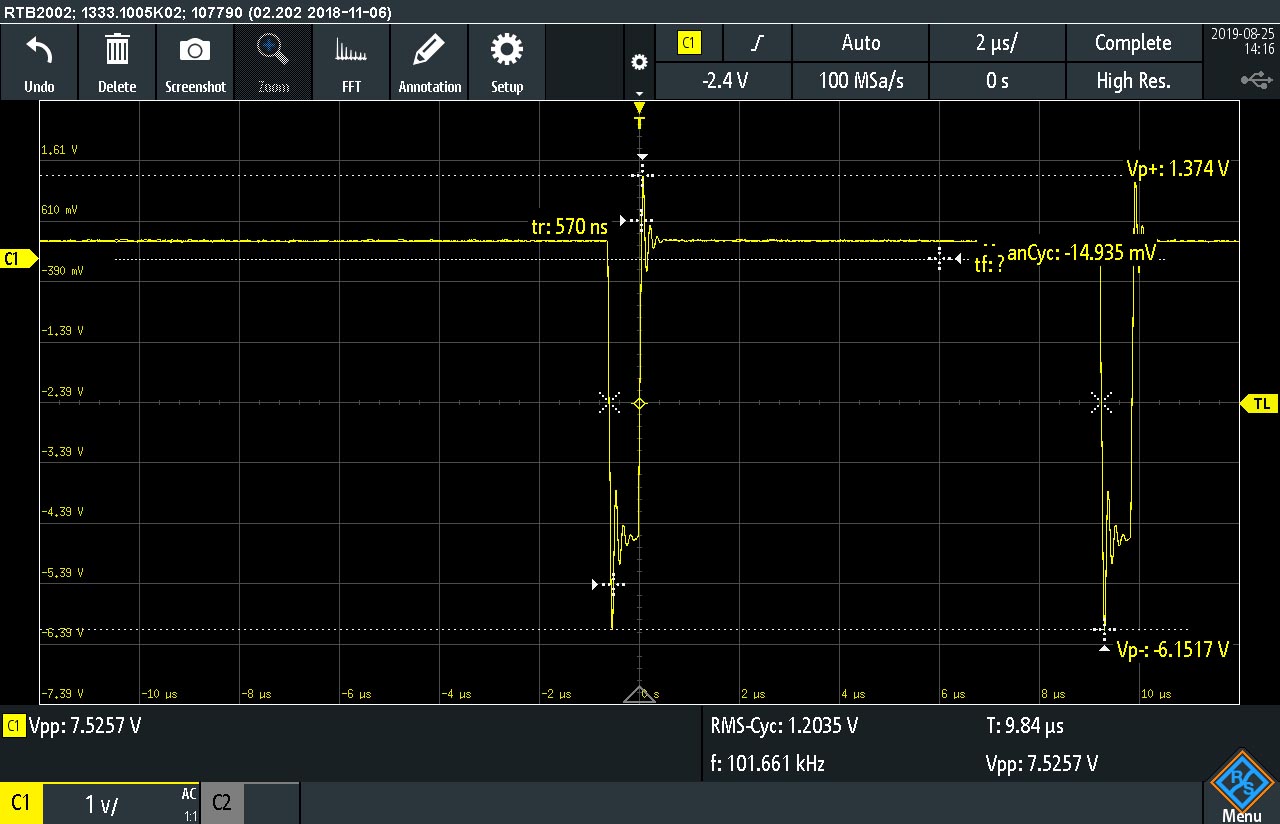
Task: Change the High Res. acquisition mode
Action: point(1133,81)
